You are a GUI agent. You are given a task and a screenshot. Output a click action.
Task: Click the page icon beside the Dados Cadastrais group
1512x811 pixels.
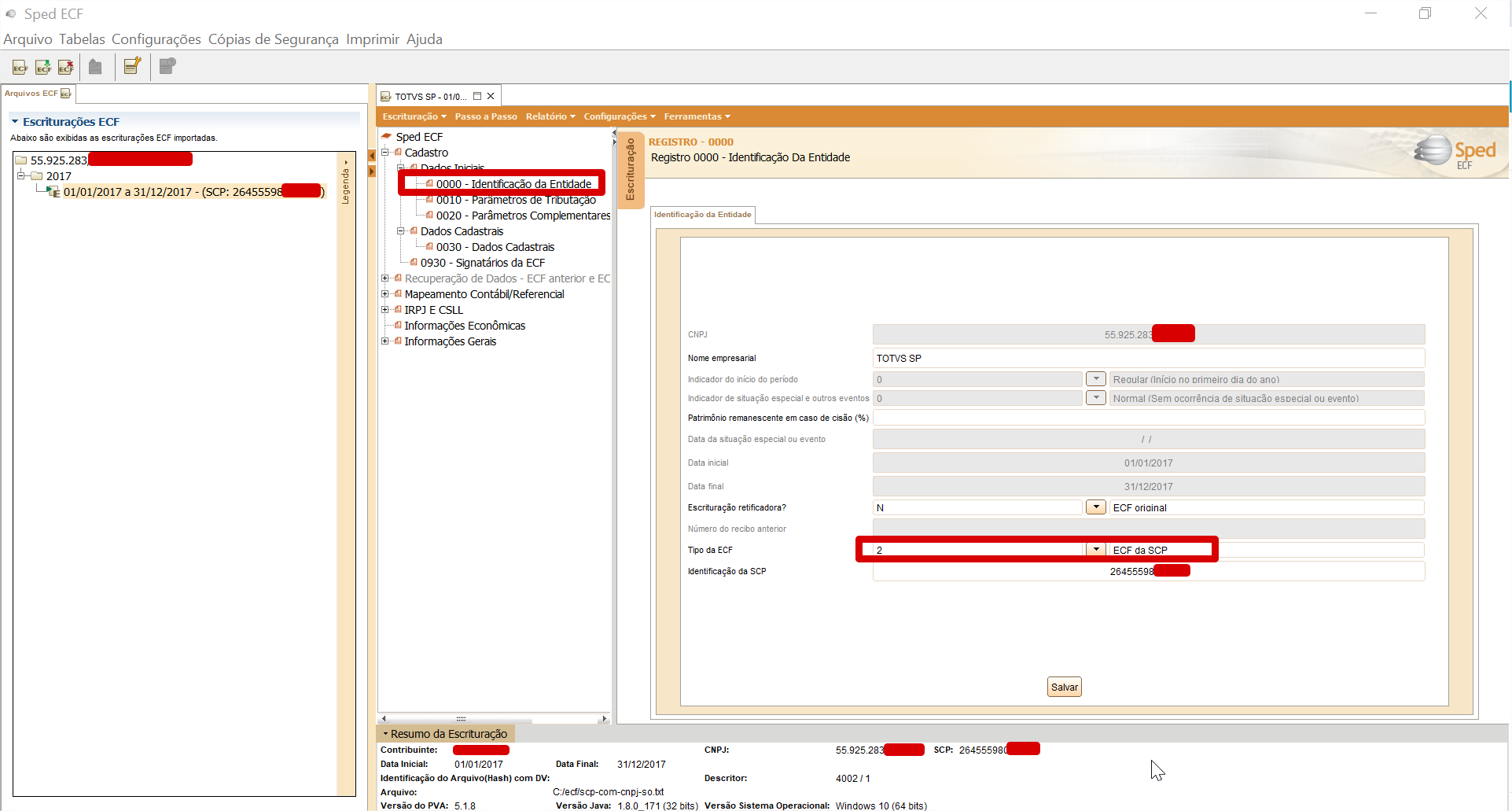[414, 231]
